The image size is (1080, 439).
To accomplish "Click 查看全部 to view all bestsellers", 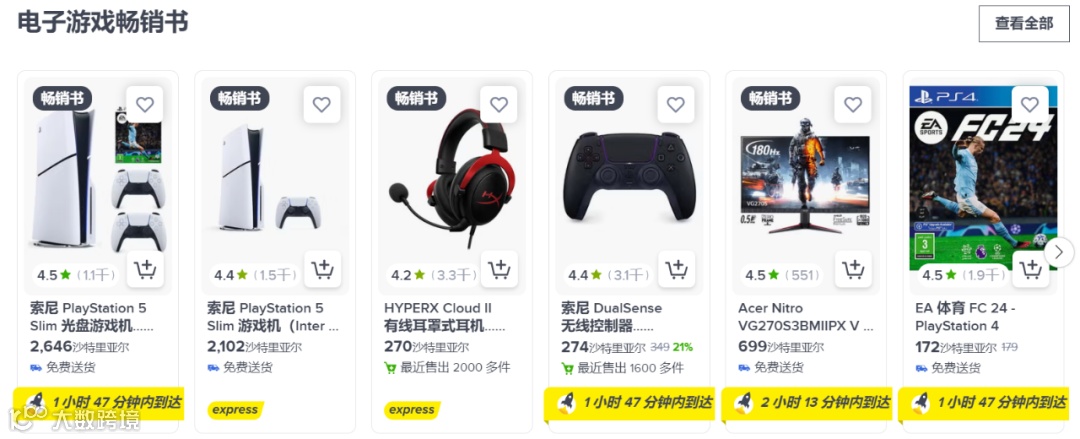I will coord(1024,23).
